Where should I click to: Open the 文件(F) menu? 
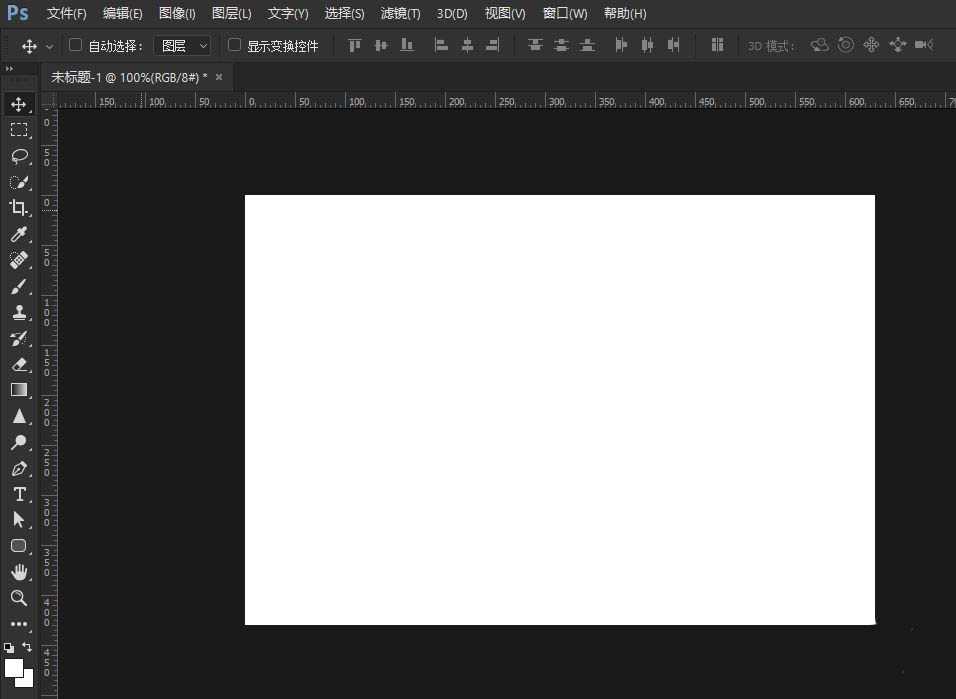click(66, 14)
